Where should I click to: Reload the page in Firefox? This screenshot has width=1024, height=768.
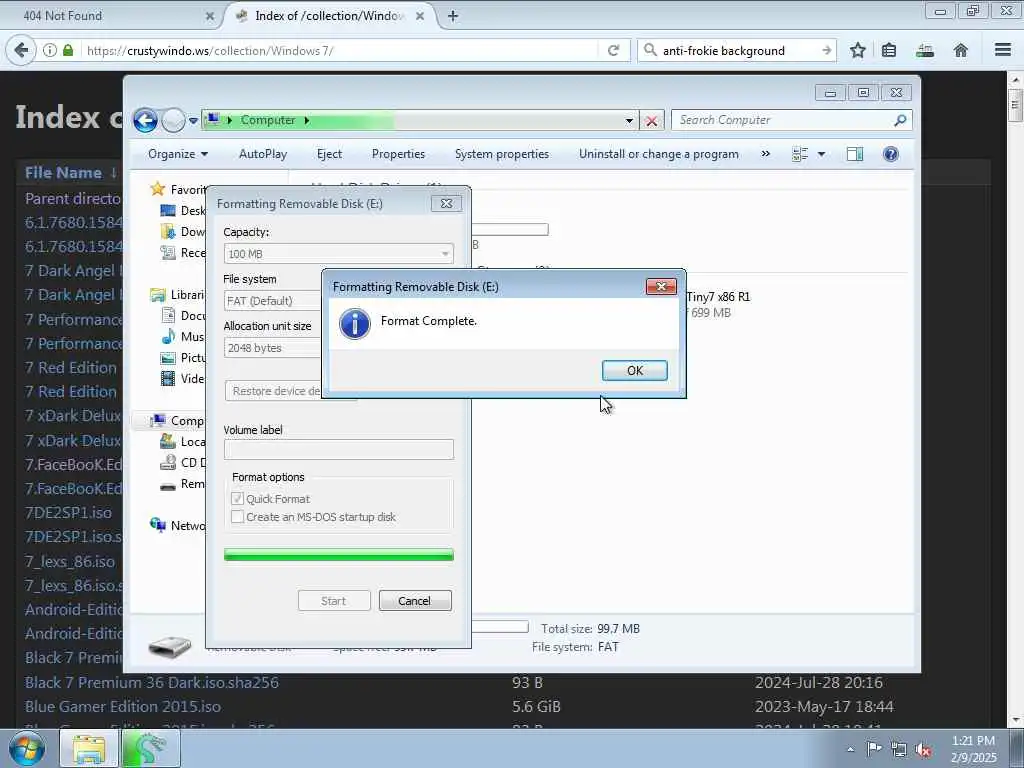tap(613, 50)
